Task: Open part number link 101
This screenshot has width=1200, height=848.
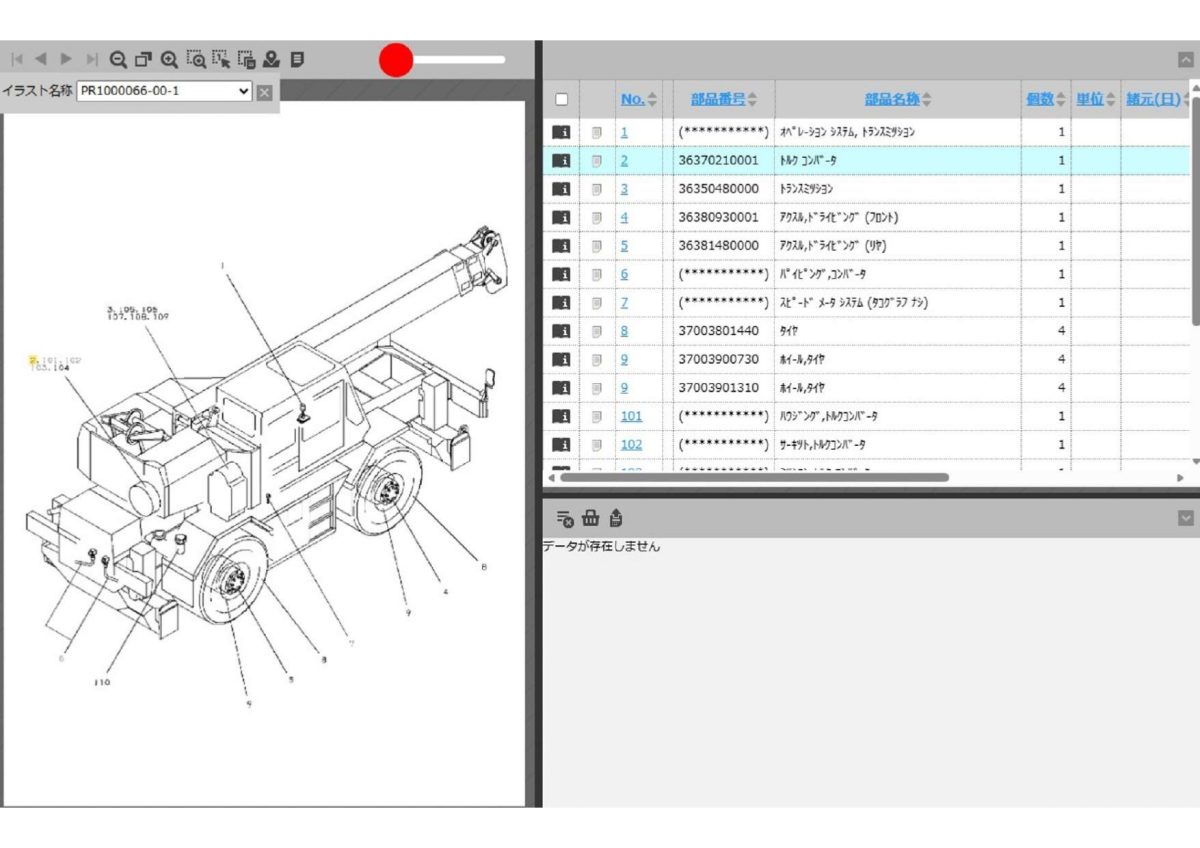Action: coord(631,416)
